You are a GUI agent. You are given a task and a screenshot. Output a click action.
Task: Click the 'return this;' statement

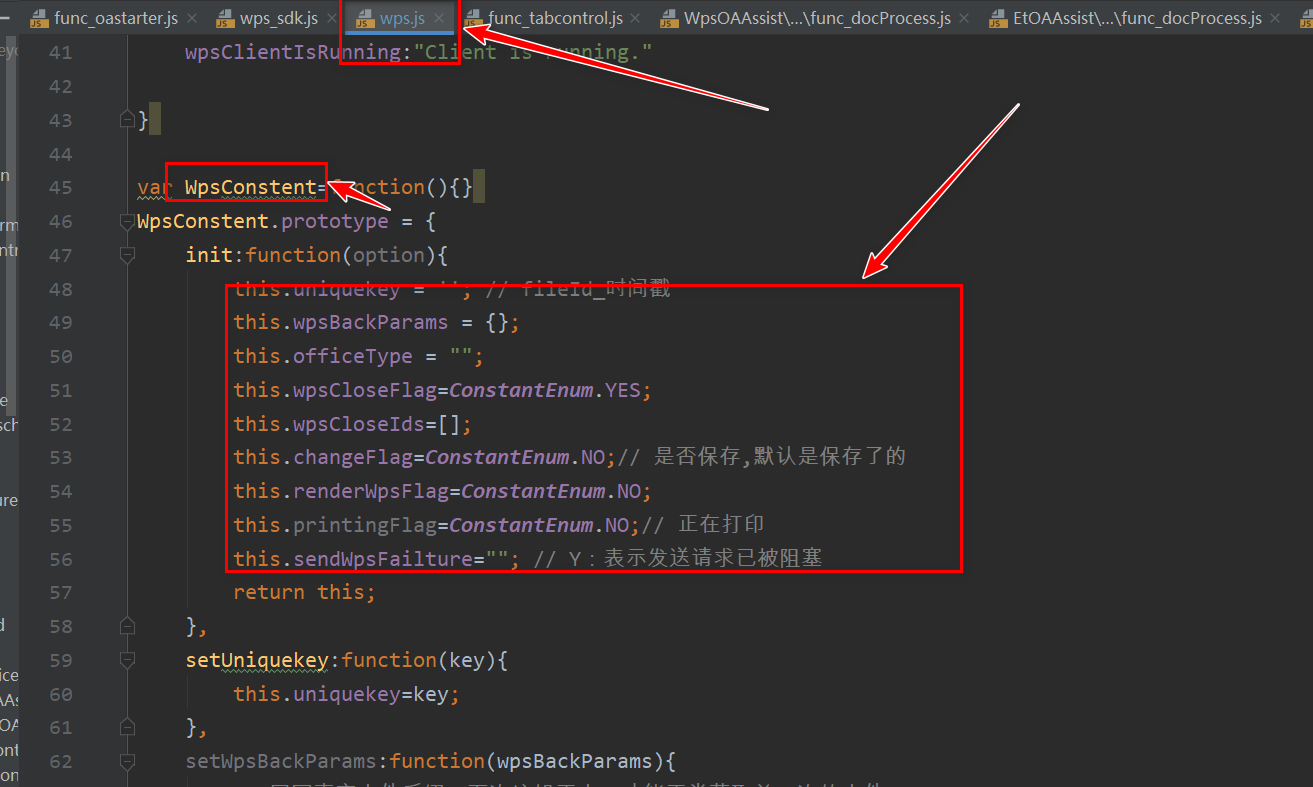tap(305, 592)
